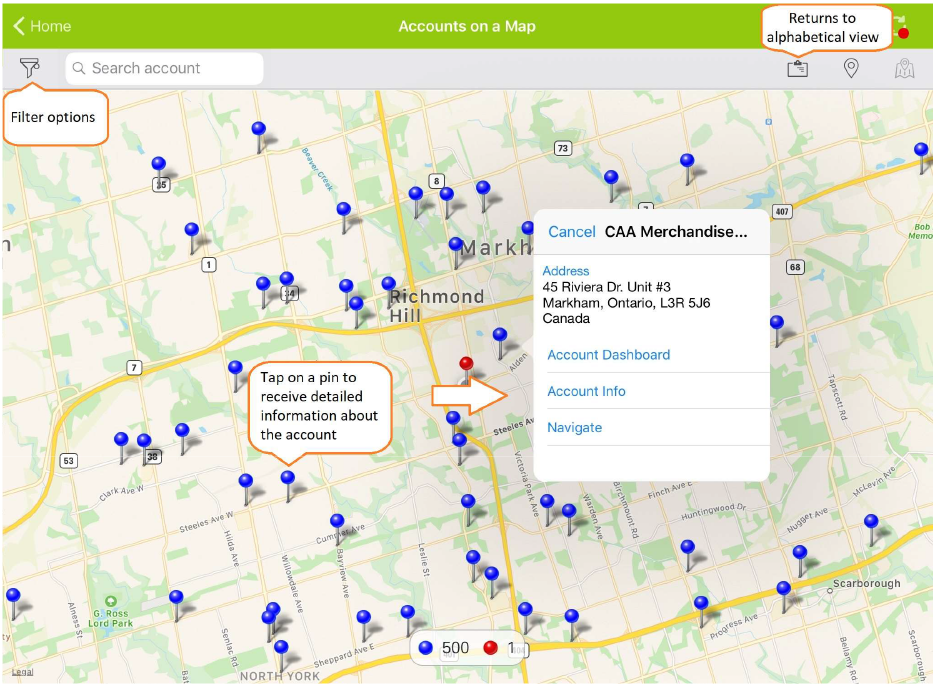Open the filter options funnel icon
This screenshot has height=688, width=937.
point(29,68)
